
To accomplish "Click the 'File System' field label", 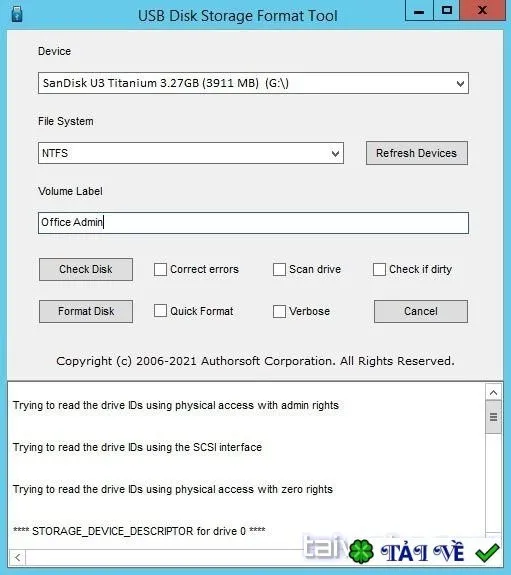I will (66, 121).
